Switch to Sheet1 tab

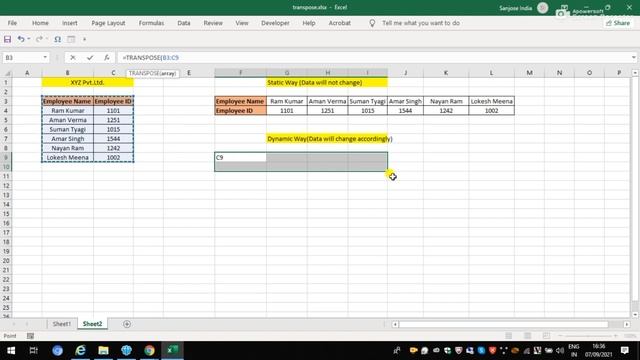[x=62, y=324]
